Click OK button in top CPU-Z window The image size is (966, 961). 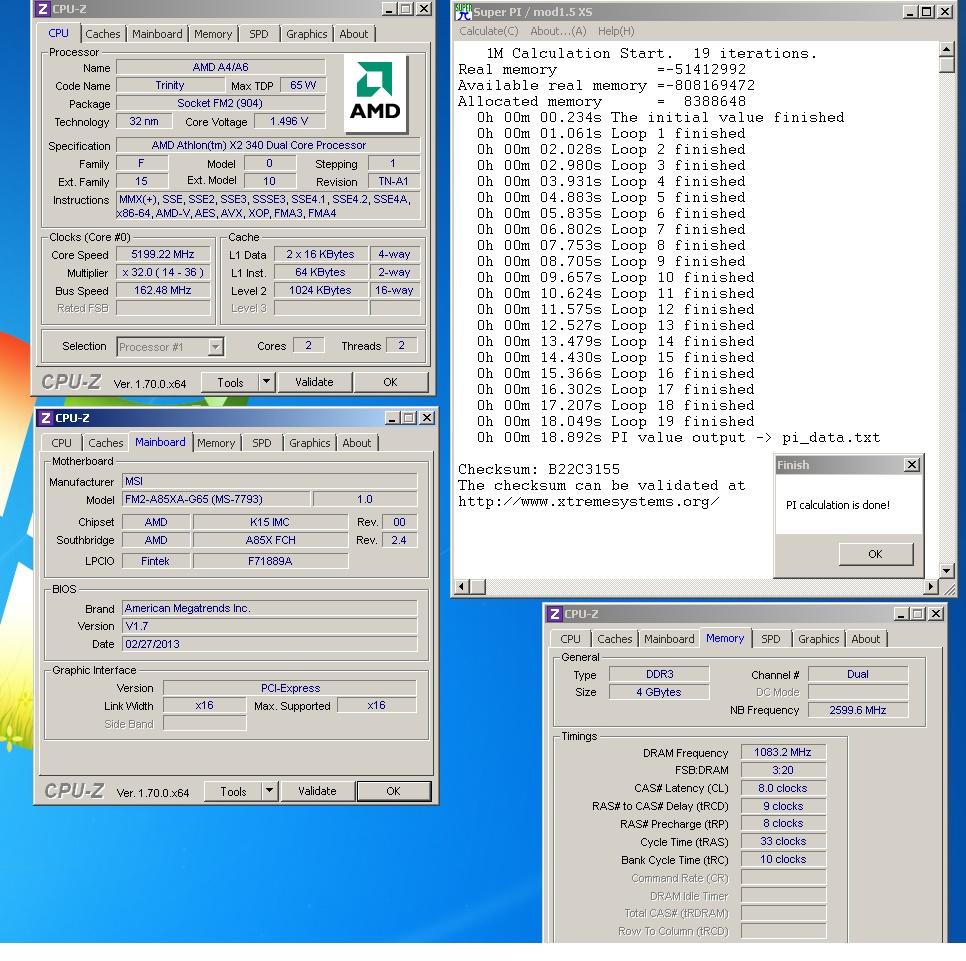(391, 382)
